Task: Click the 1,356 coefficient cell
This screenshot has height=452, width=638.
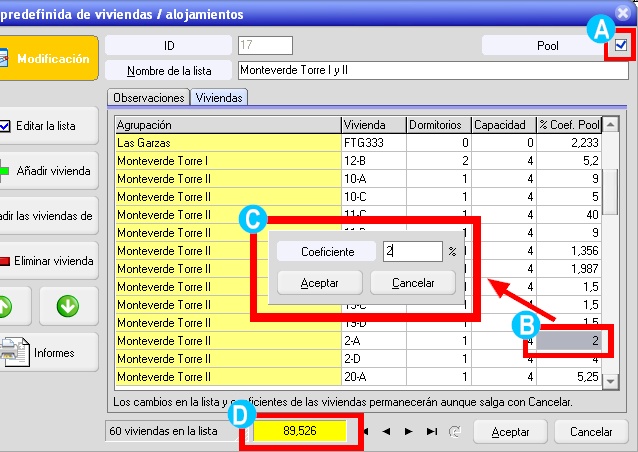Action: [569, 251]
